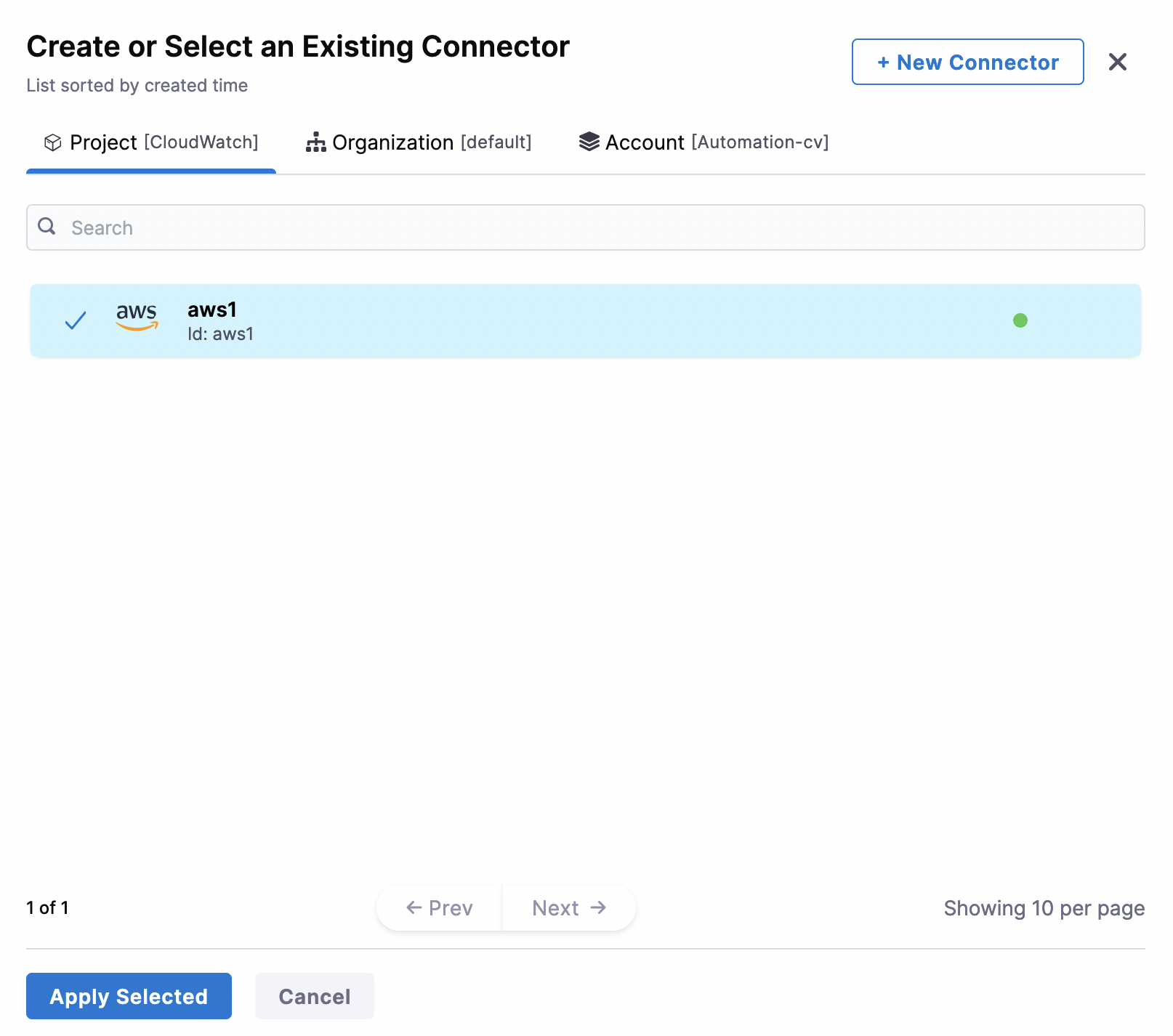Go to the Next page

coord(568,908)
